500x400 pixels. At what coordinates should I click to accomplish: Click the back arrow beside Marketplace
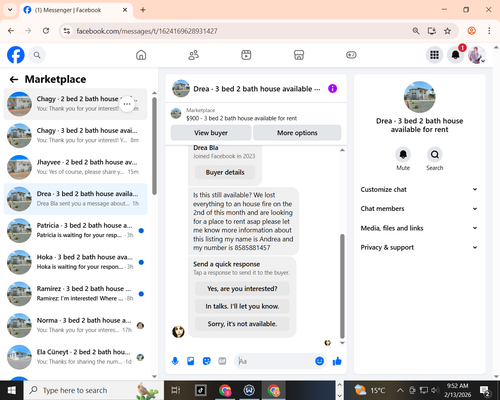click(14, 79)
